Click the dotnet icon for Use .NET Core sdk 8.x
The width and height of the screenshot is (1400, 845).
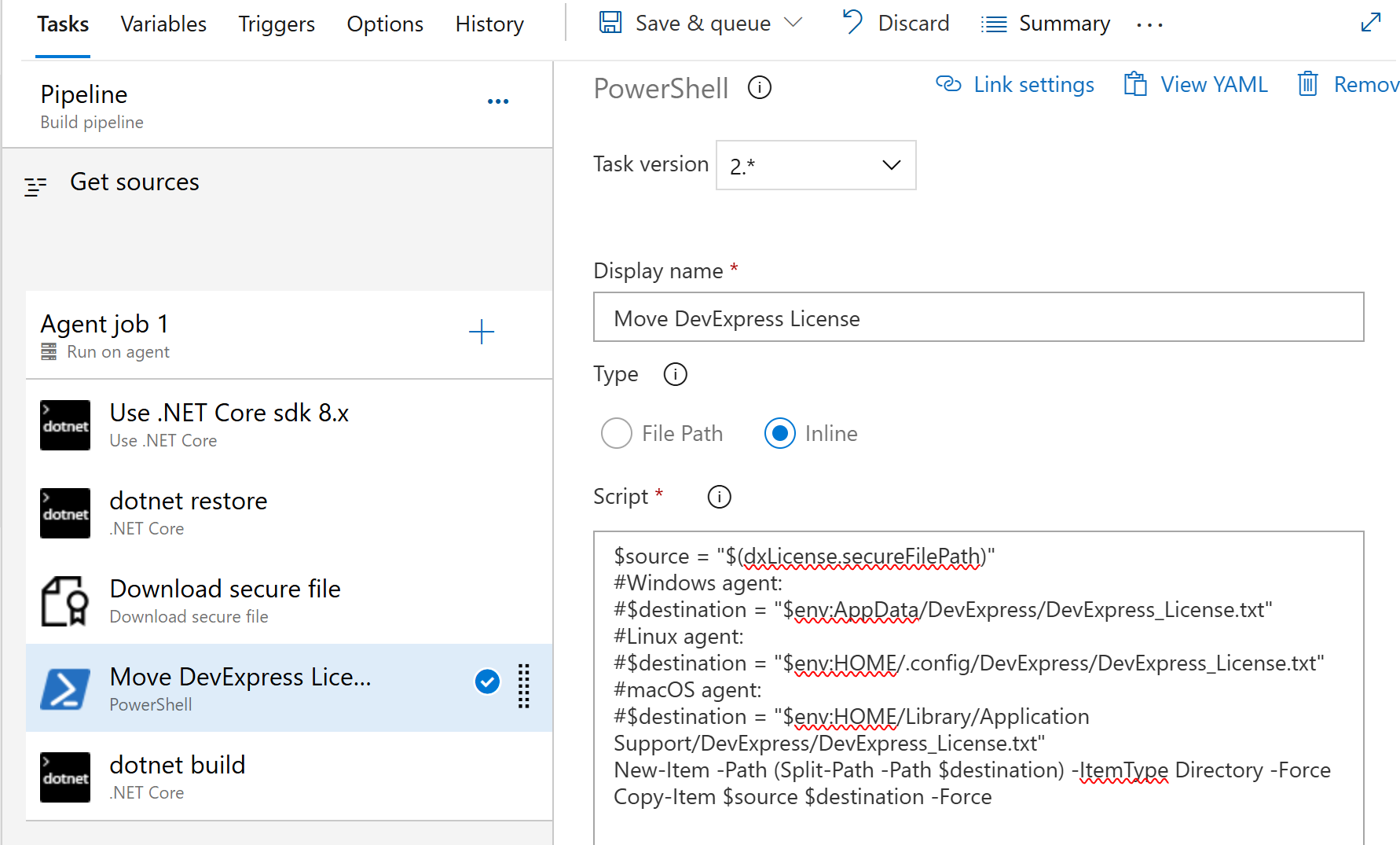(65, 425)
